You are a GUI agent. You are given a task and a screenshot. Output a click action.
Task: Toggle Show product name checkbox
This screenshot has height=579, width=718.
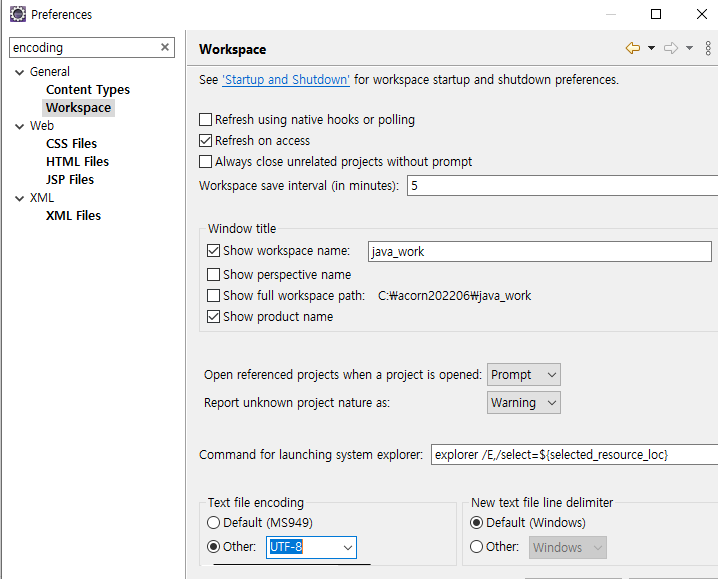tap(213, 317)
